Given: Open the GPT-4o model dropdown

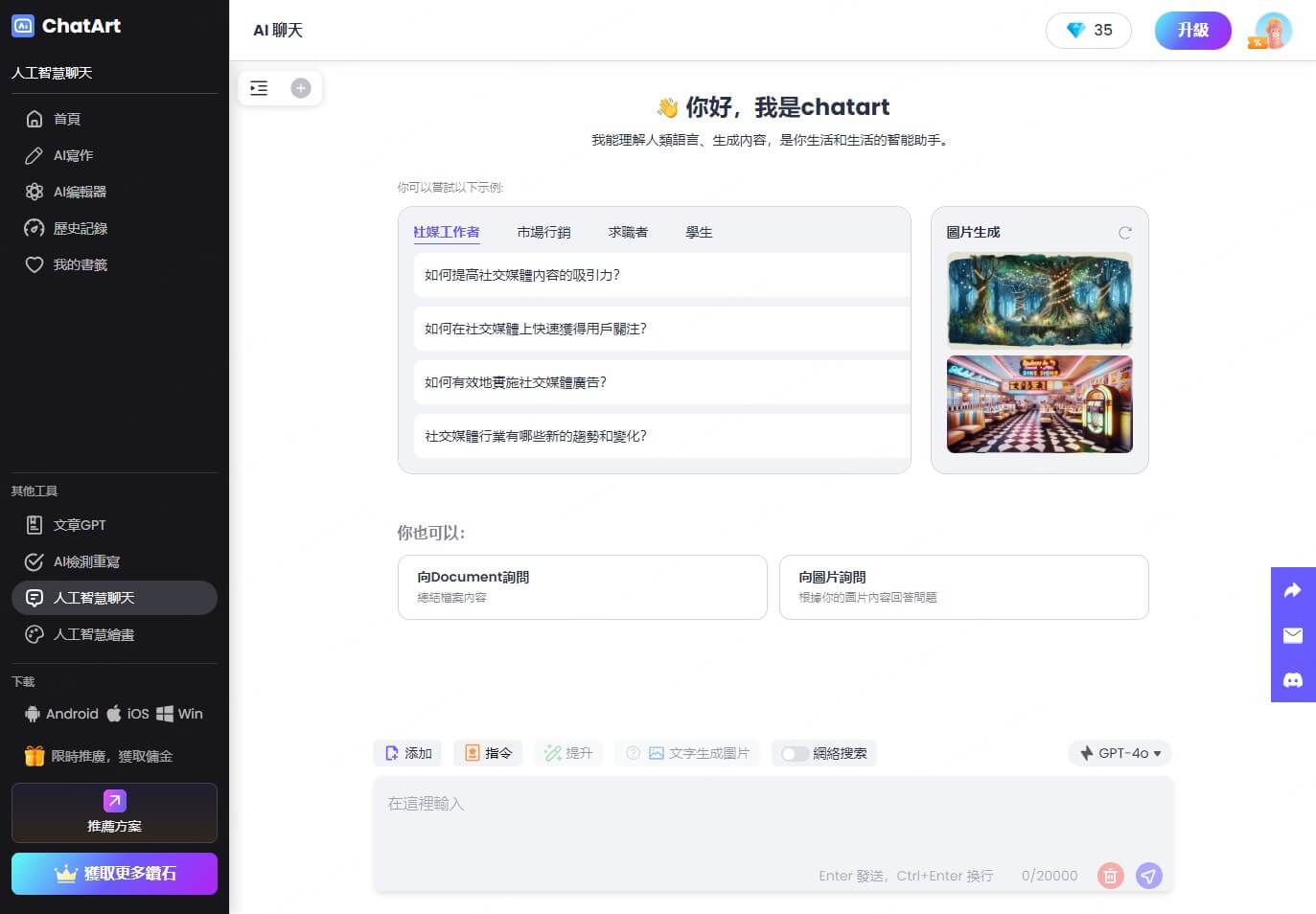Looking at the screenshot, I should (x=1120, y=753).
